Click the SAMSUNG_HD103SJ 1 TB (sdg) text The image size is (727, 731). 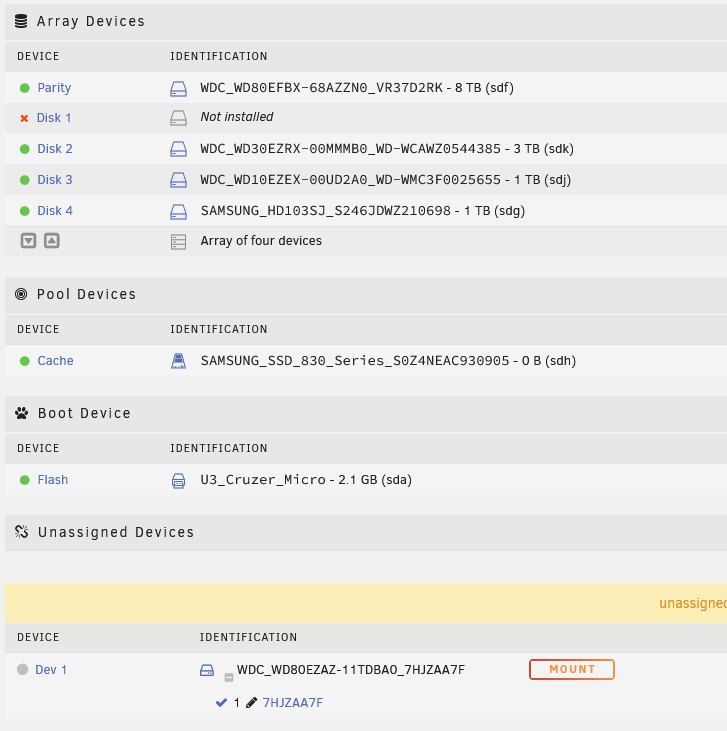[x=363, y=211]
